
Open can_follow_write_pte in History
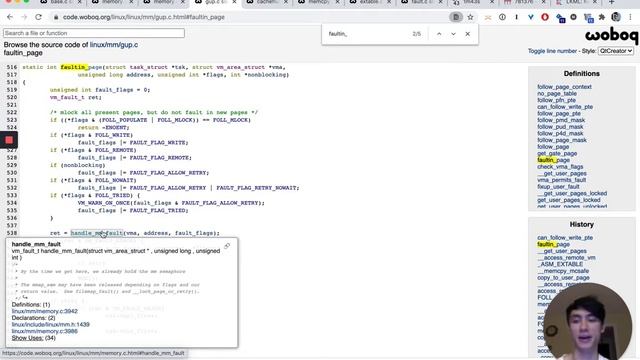565,238
